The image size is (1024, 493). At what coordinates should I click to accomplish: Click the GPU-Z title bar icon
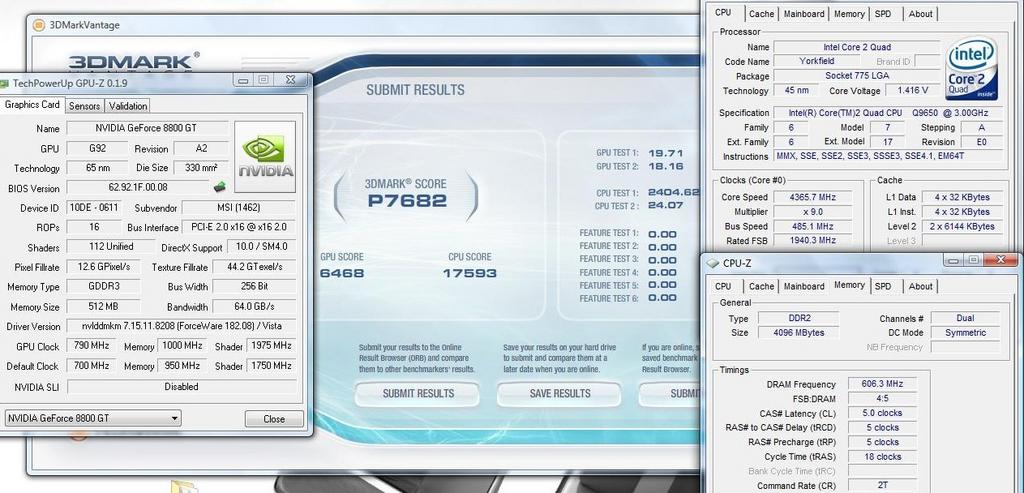coord(5,83)
